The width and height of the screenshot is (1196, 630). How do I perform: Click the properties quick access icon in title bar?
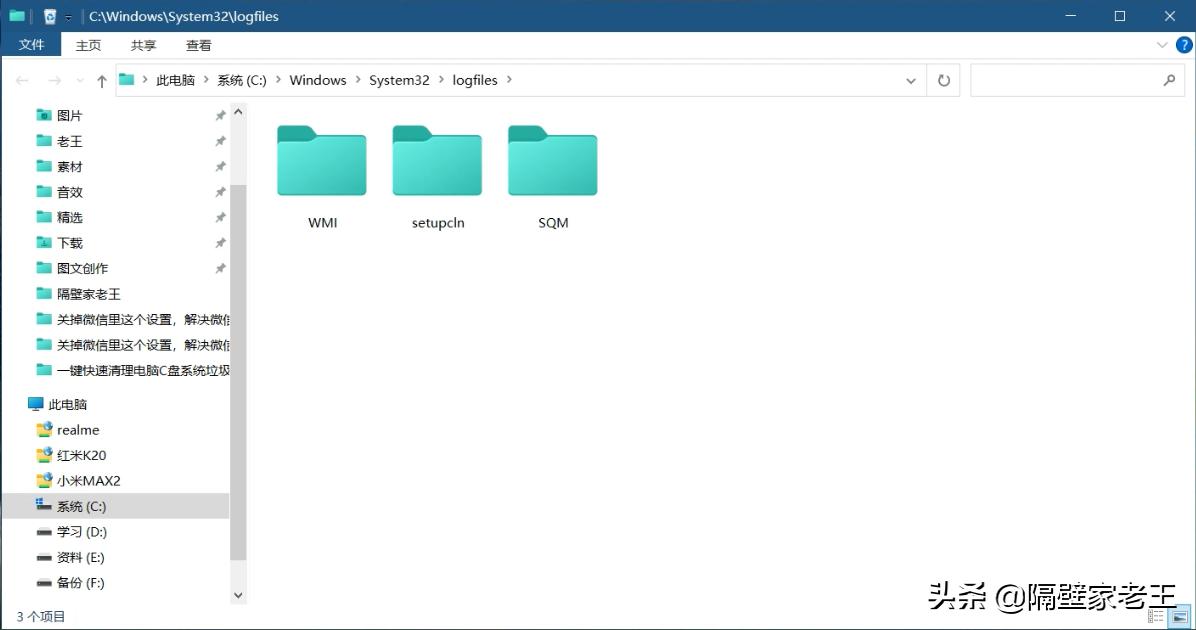click(x=50, y=16)
